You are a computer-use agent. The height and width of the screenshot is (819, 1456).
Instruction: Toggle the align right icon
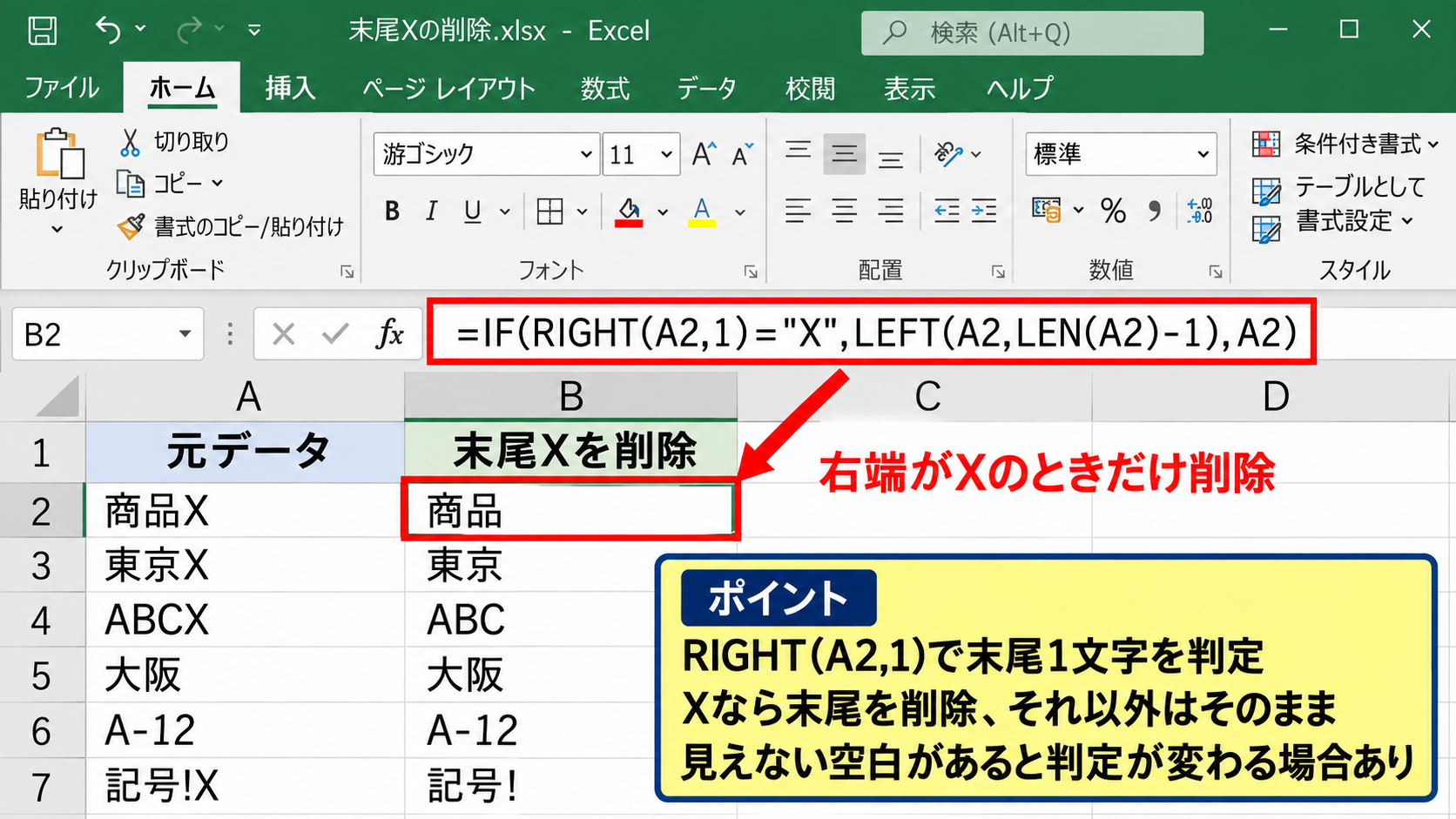890,211
